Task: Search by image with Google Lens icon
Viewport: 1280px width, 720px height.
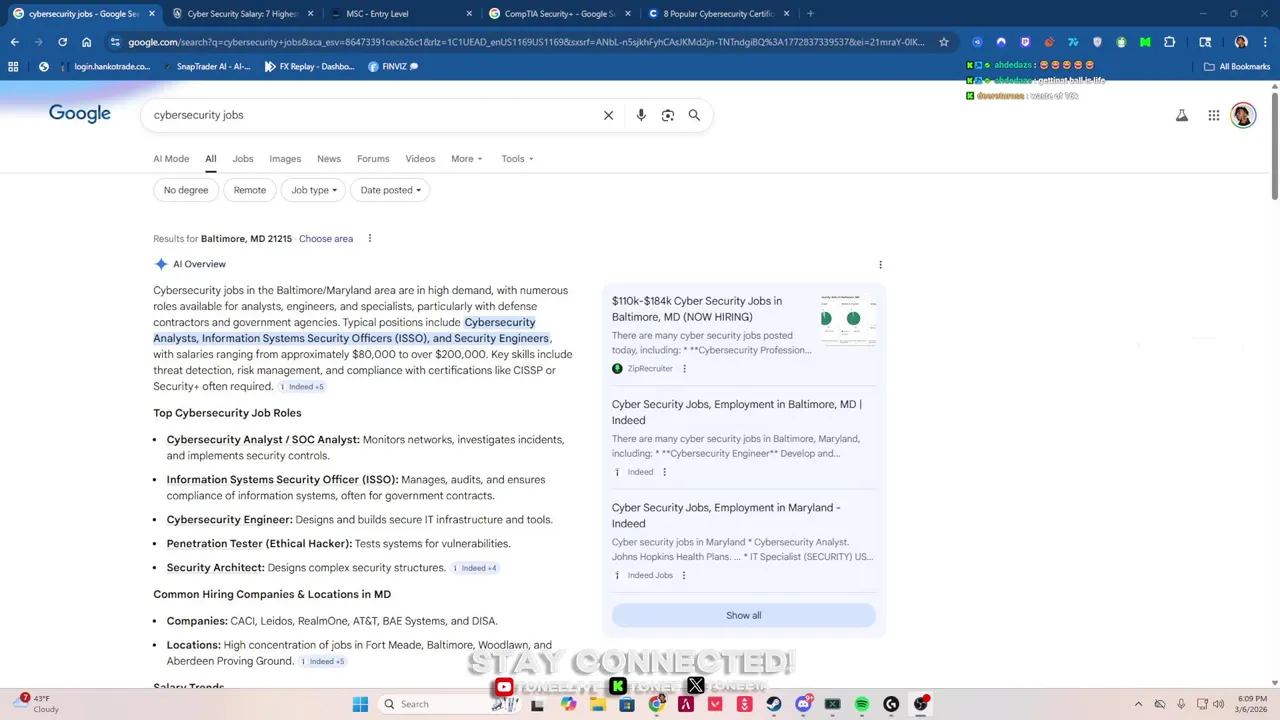Action: (668, 115)
